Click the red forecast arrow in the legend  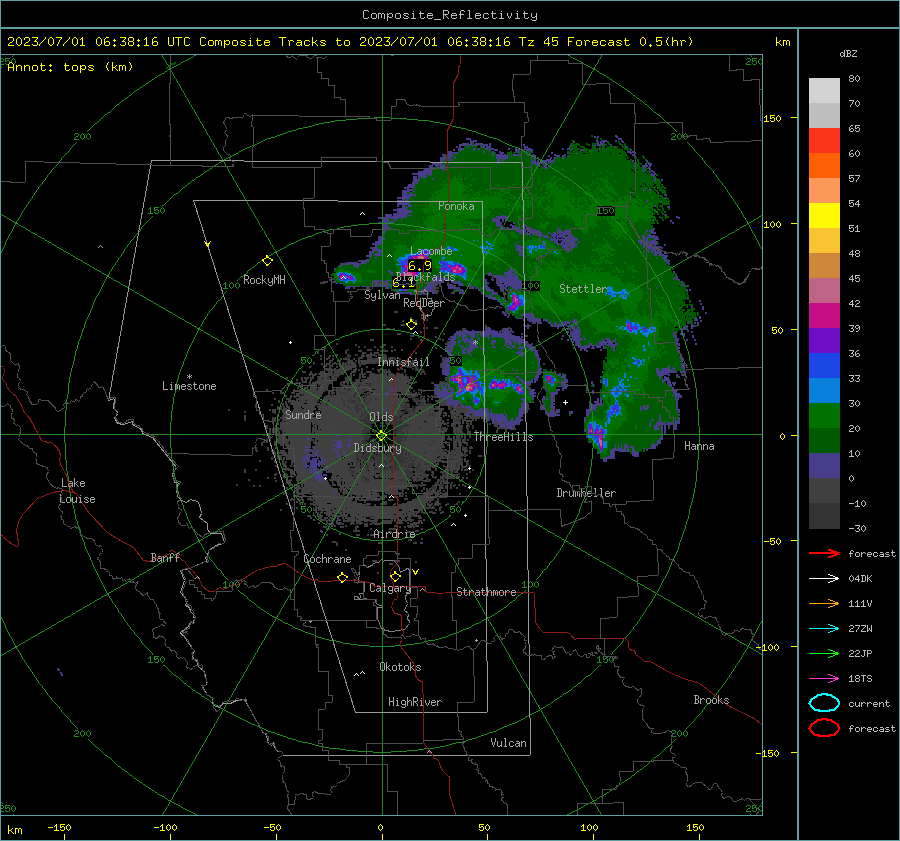(824, 553)
